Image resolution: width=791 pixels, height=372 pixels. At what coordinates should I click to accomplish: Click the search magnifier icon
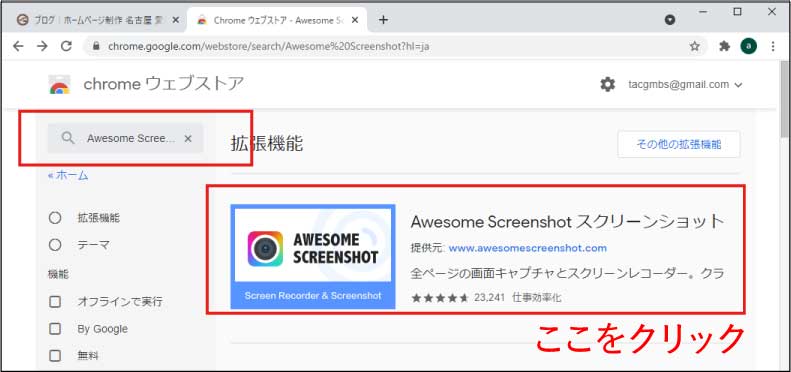point(68,138)
